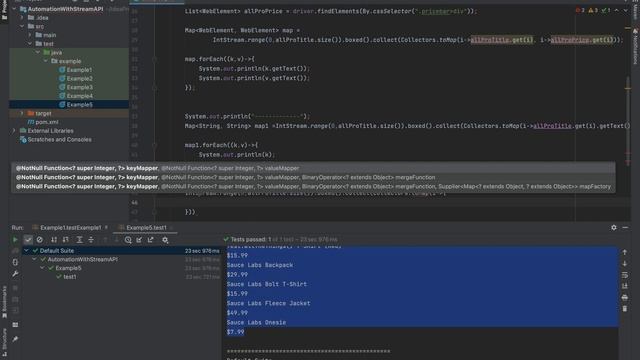Sort test results alphabetically

coord(54,240)
